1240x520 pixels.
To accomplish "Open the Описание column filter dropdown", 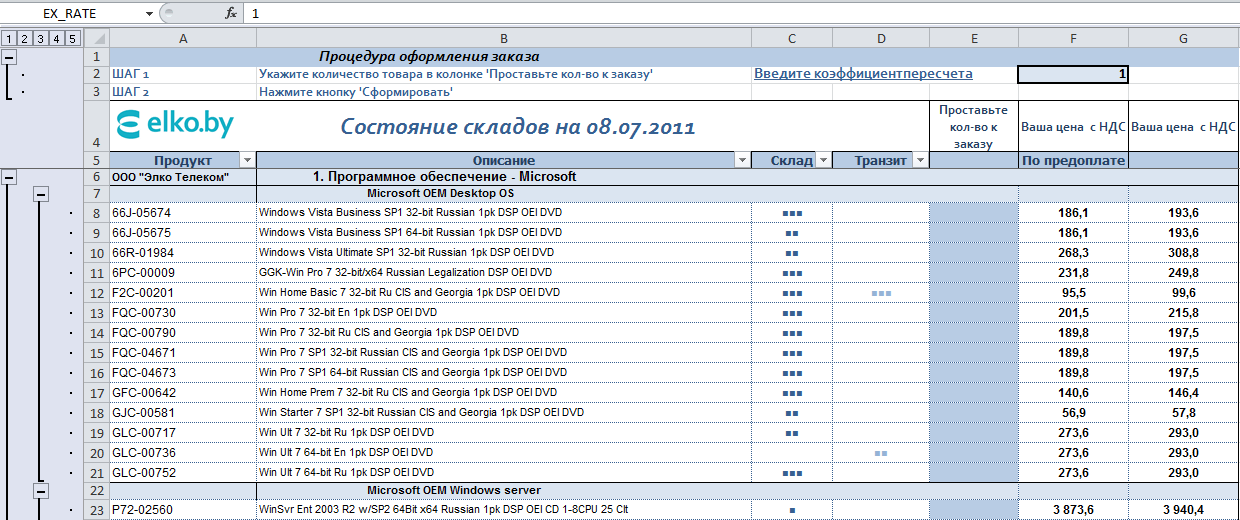I will point(742,160).
